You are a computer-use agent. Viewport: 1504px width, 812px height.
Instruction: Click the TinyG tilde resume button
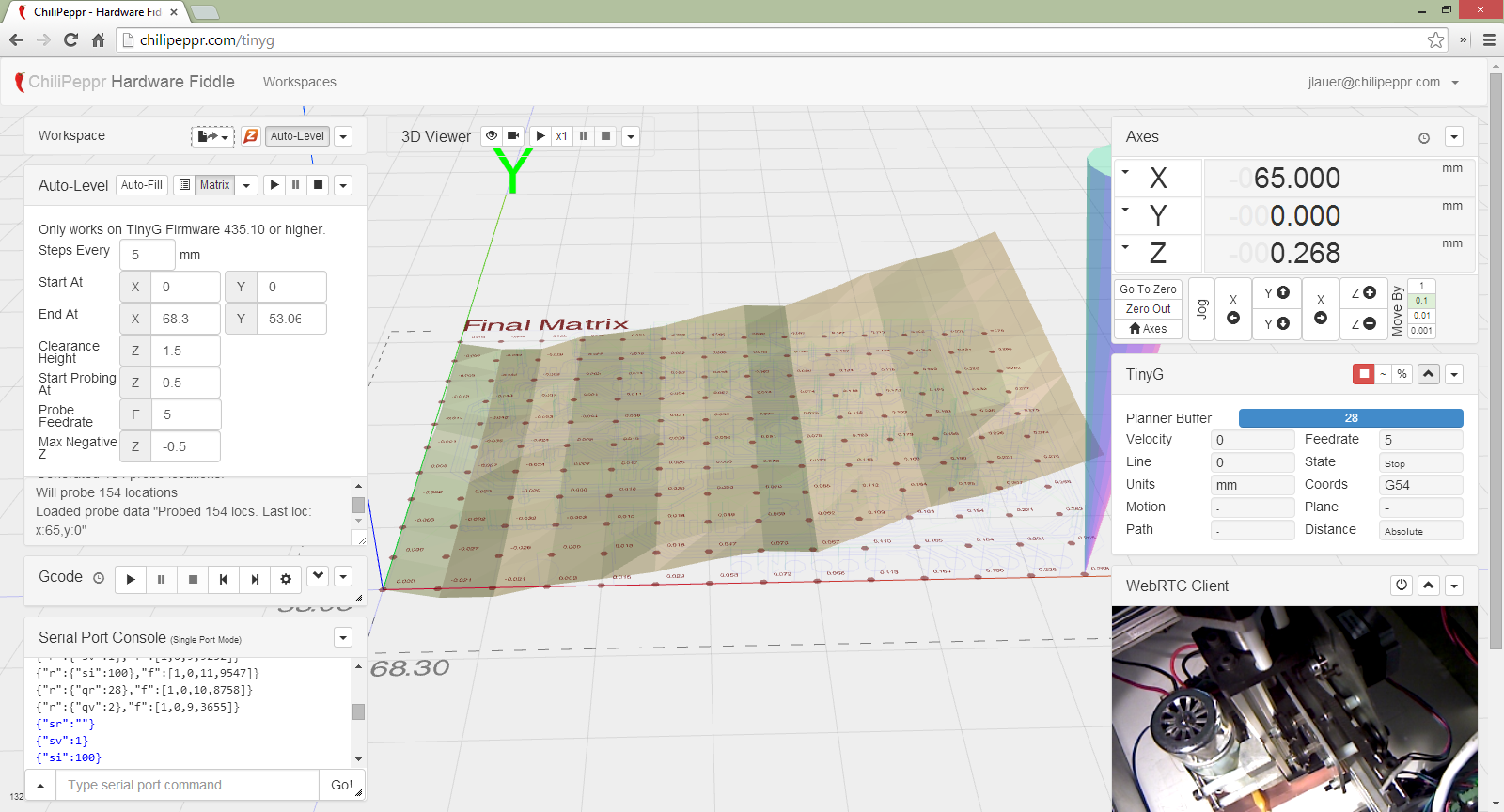point(1383,374)
